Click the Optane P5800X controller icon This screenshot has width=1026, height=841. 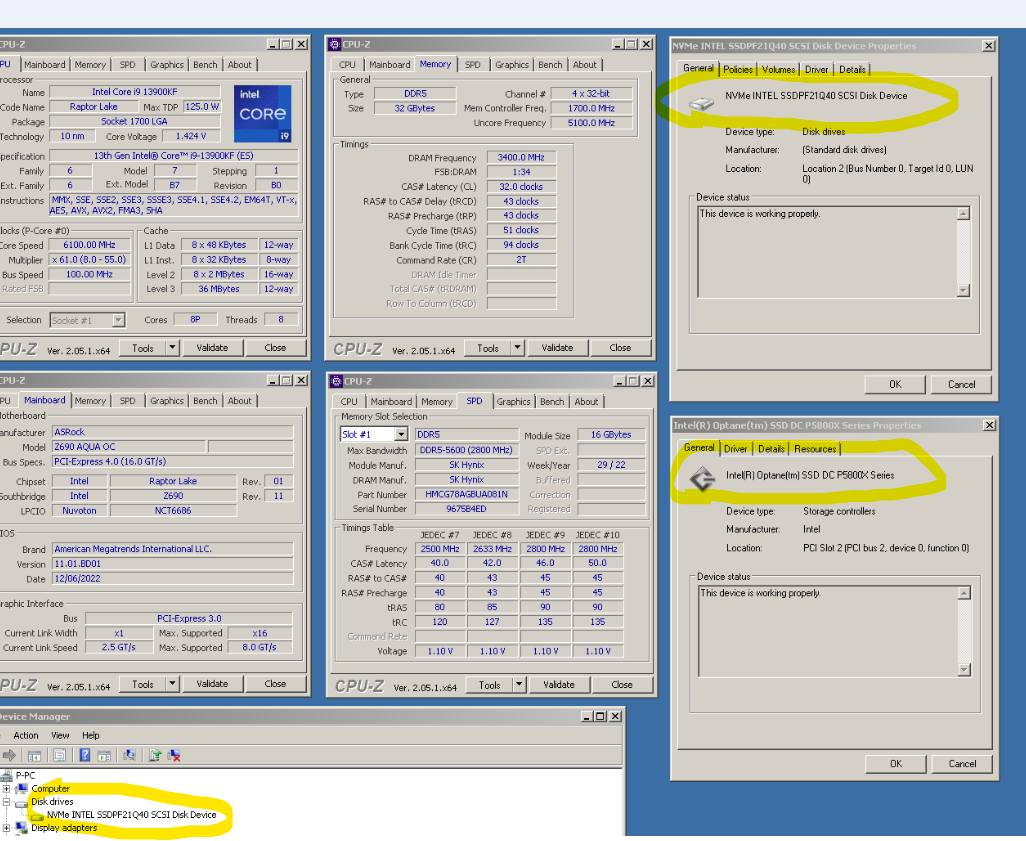pos(703,478)
